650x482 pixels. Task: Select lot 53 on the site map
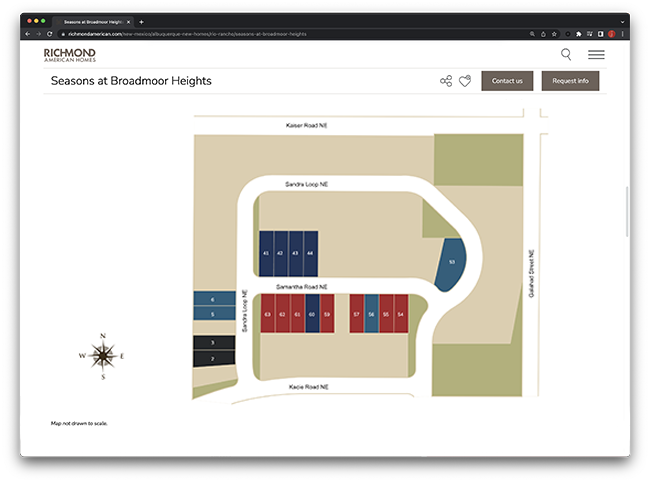pos(452,263)
